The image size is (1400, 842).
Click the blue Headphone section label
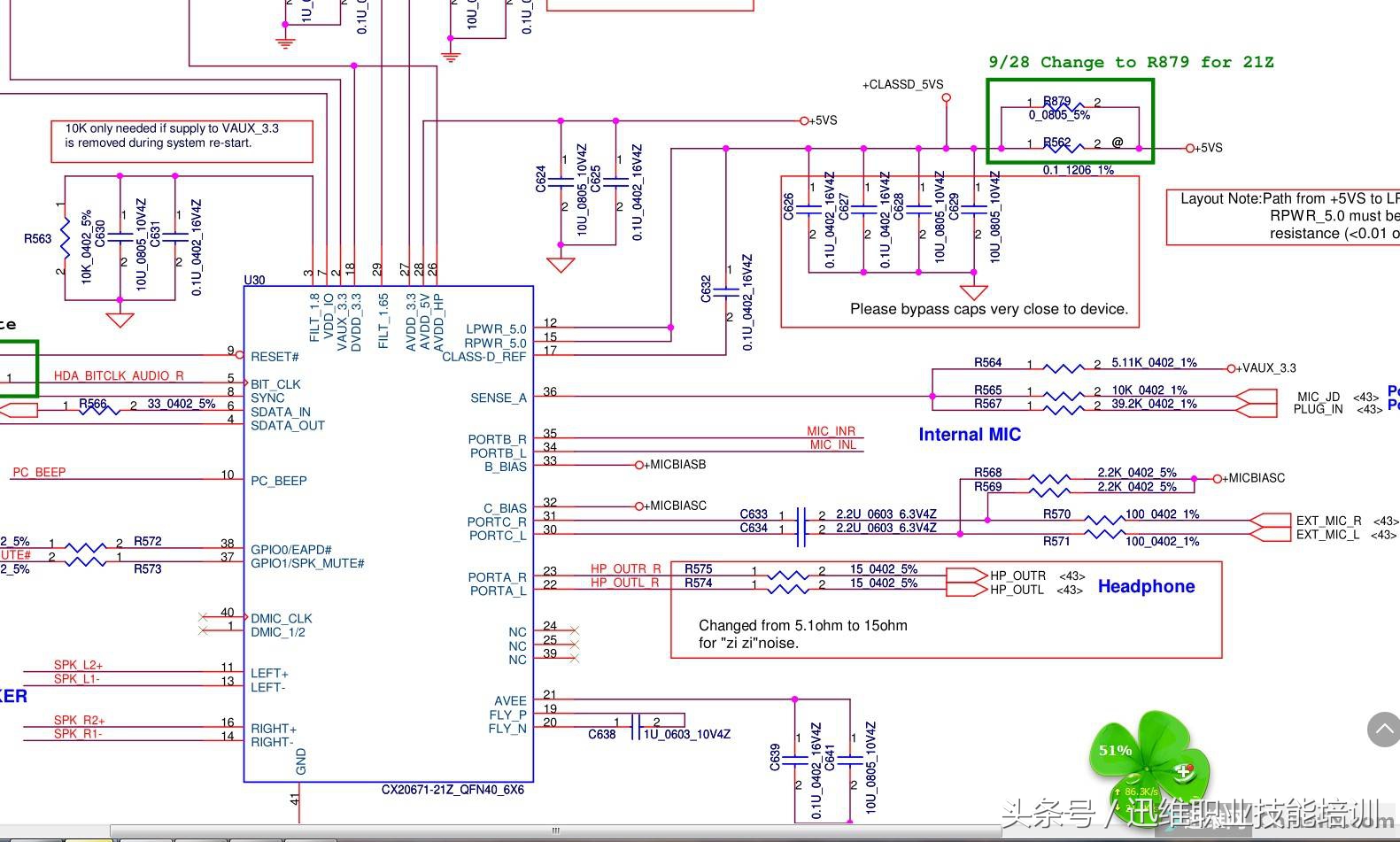(x=1146, y=586)
